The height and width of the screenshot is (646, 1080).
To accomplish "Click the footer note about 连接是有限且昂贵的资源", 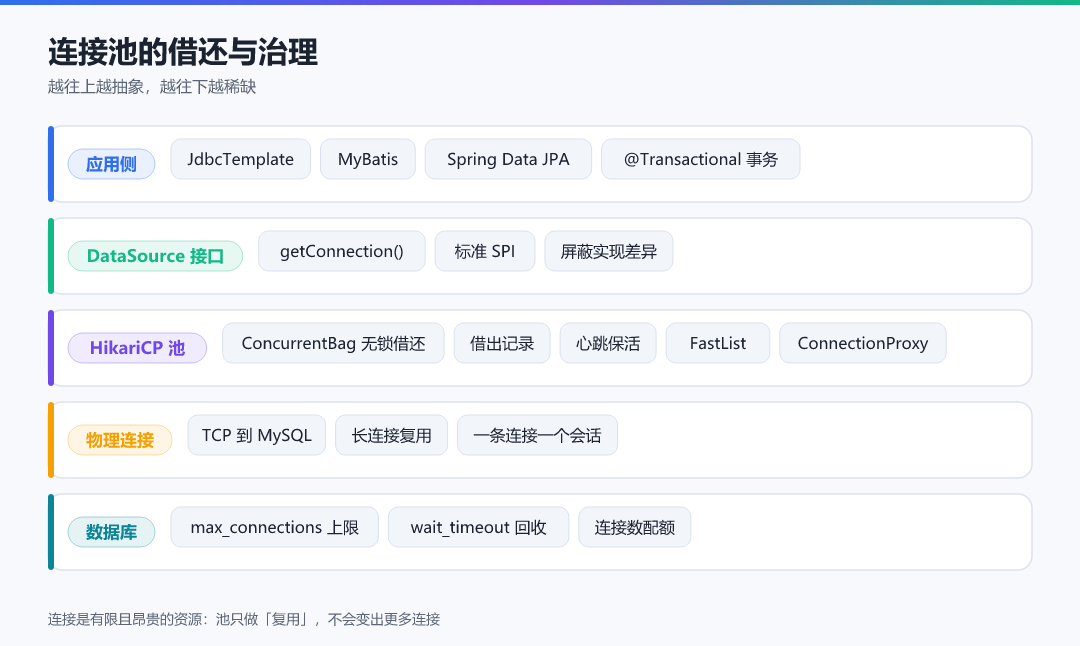I will pos(244,619).
